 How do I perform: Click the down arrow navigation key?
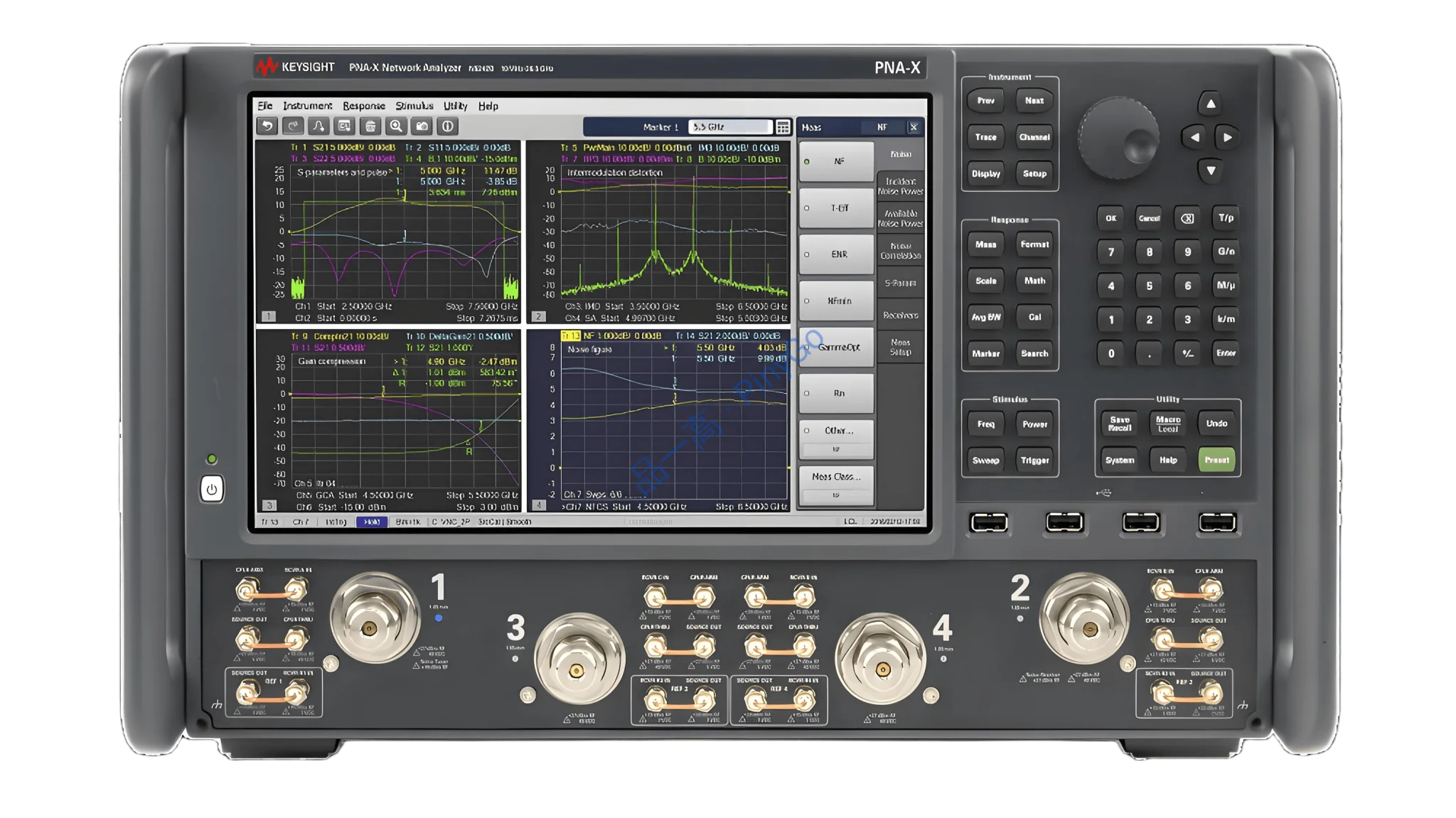tap(1211, 171)
